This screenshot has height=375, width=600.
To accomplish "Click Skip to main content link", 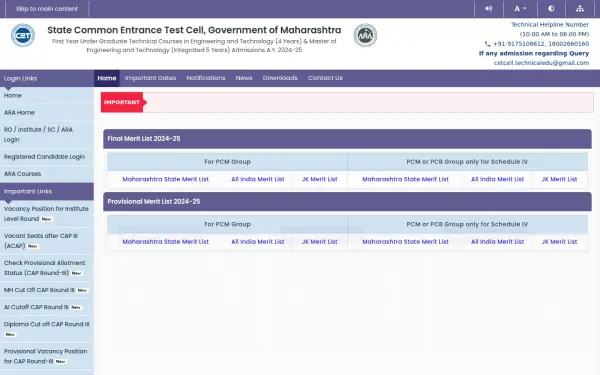I will pyautogui.click(x=47, y=8).
